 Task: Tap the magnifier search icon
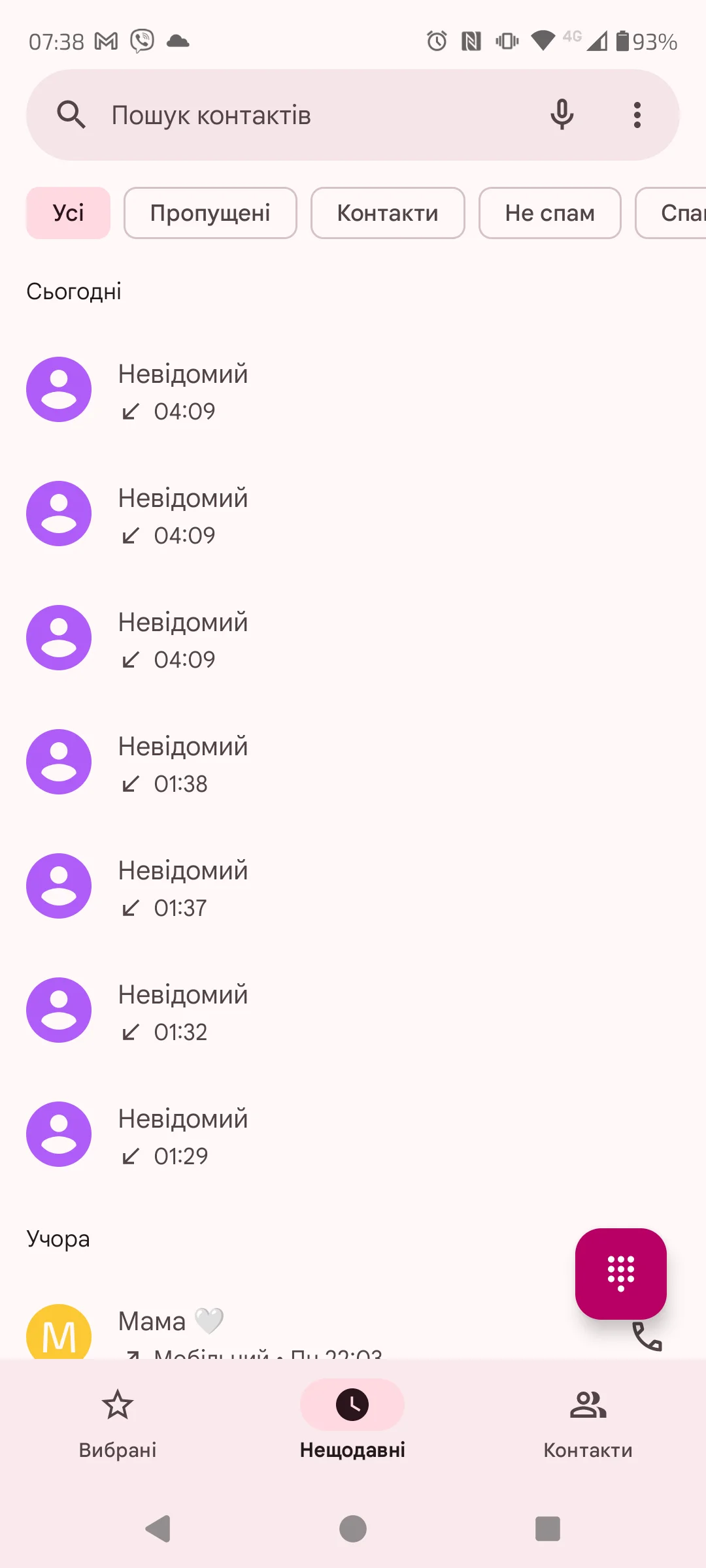coord(71,115)
